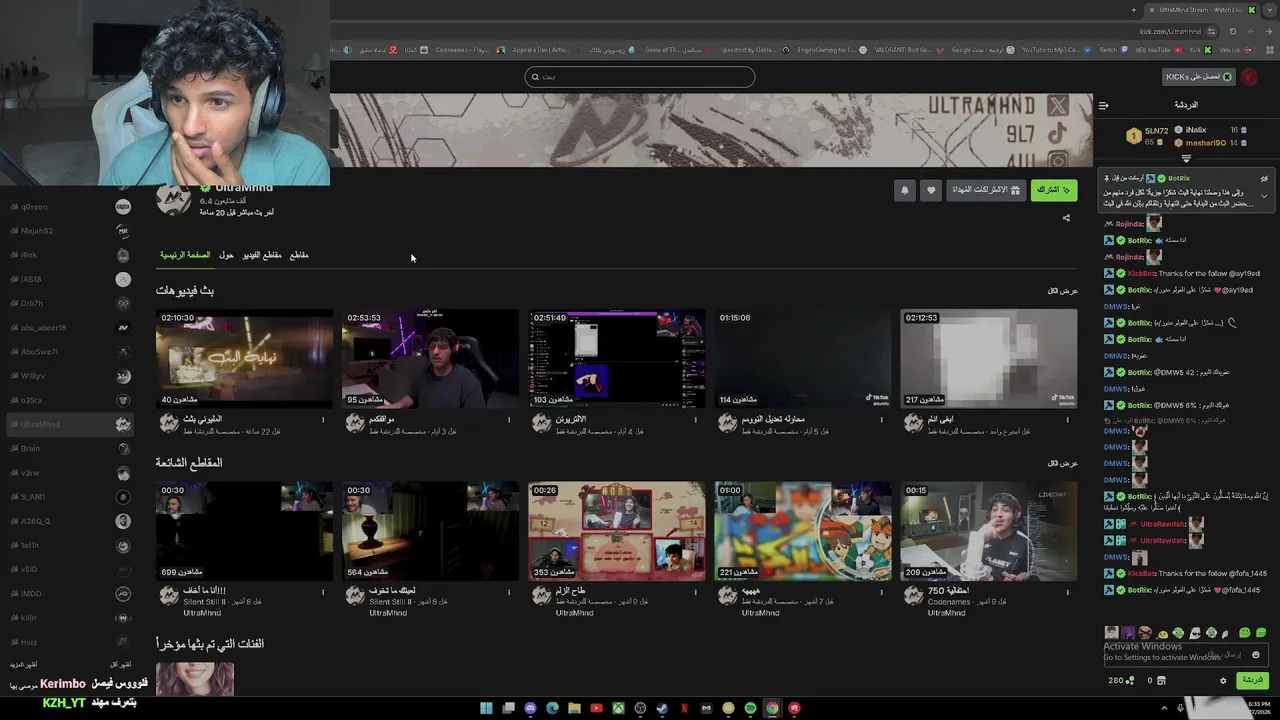Image resolution: width=1280 pixels, height=720 pixels.
Task: Click the search box at top
Action: click(640, 77)
